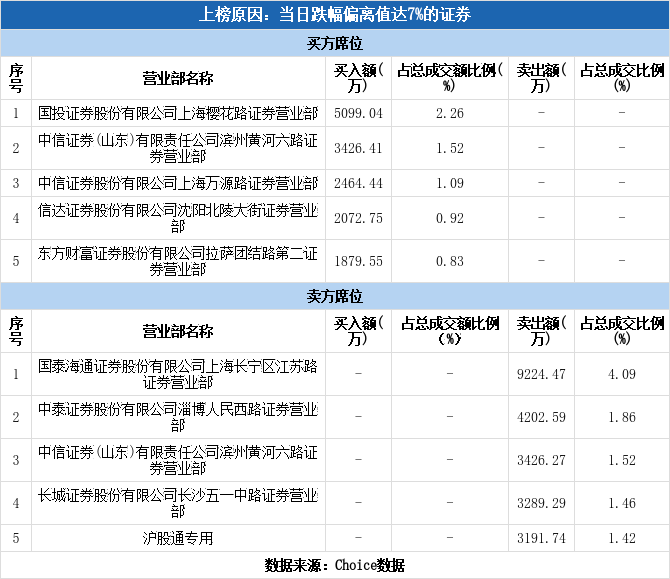
Task: Click 长城证券股份有限公司长沙五一中路证券营业部
Action: (x=178, y=503)
